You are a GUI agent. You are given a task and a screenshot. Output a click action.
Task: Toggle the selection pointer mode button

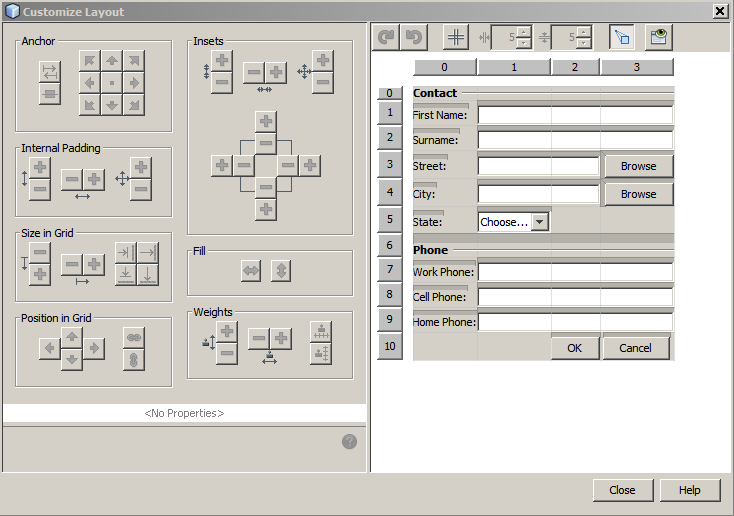pyautogui.click(x=622, y=37)
